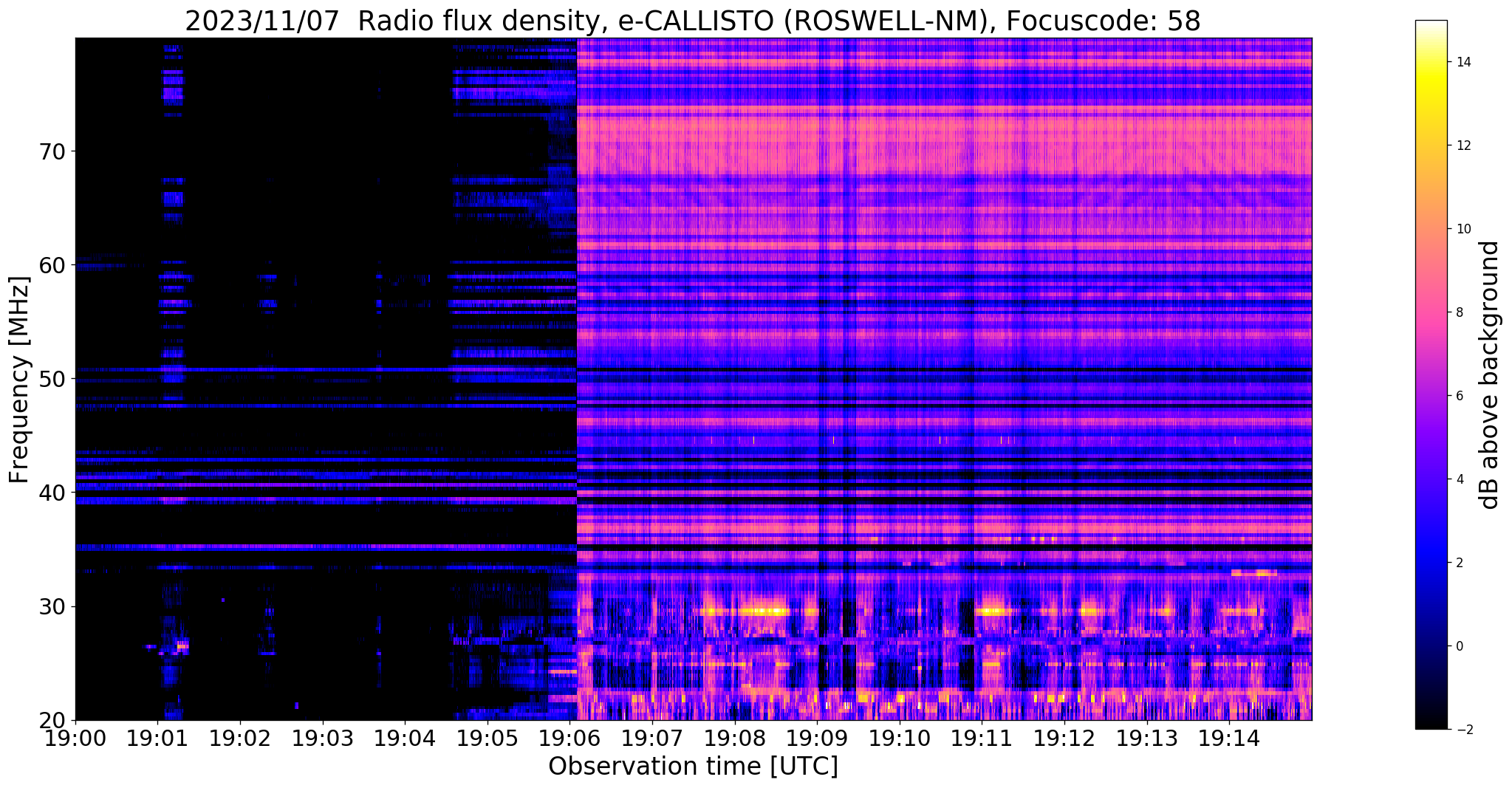Click the 'Frequency [MHz]' axis label
Viewport: 1512px width, 788px height.
[x=20, y=380]
